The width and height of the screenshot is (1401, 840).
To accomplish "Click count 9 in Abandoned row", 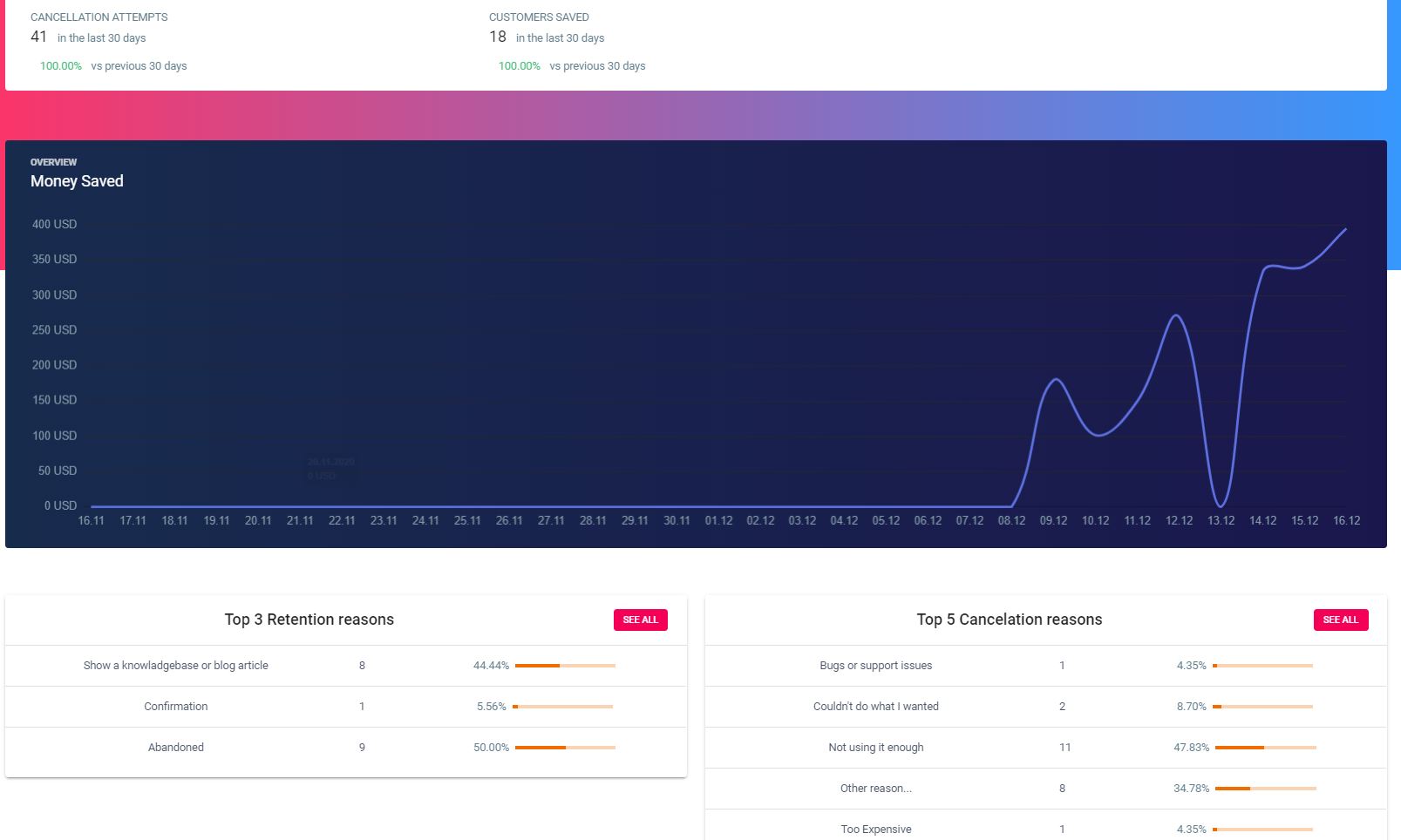I will (362, 747).
